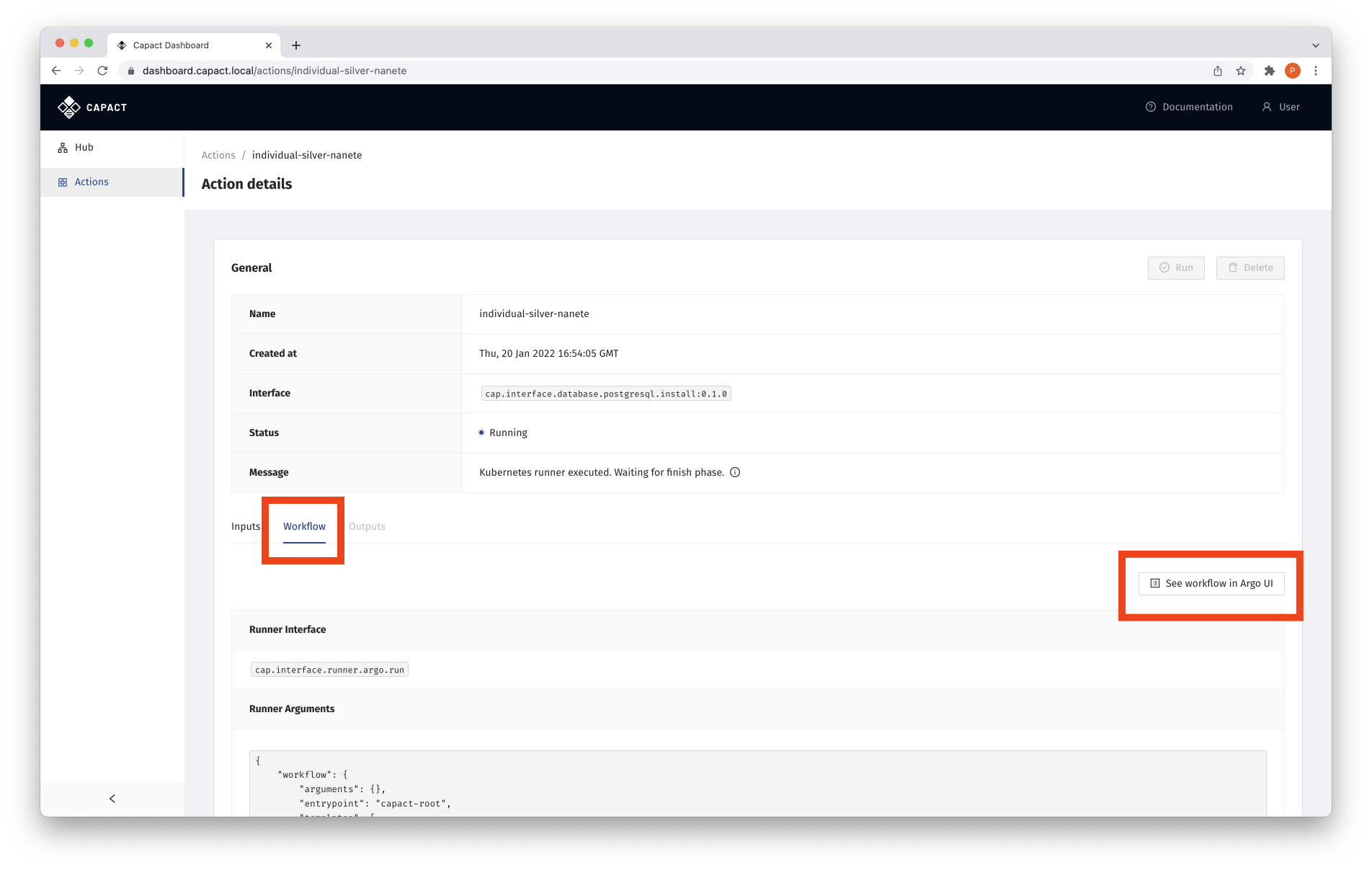Click the info icon next to the message
The image size is (1372, 870).
(x=735, y=472)
